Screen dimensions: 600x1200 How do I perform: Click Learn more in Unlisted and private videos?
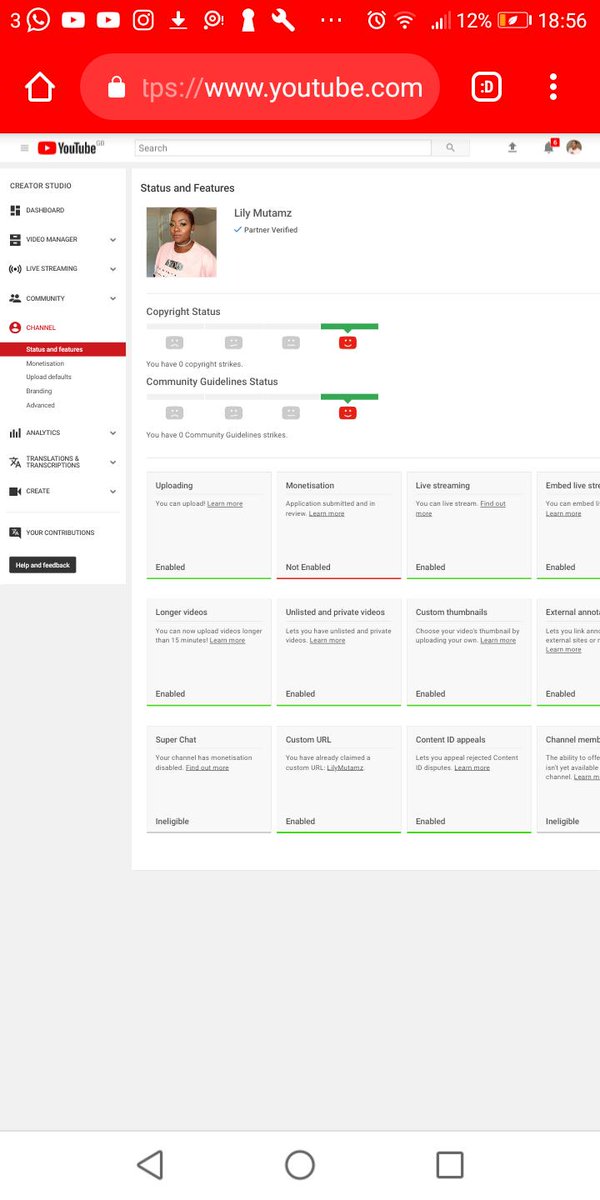pos(328,641)
